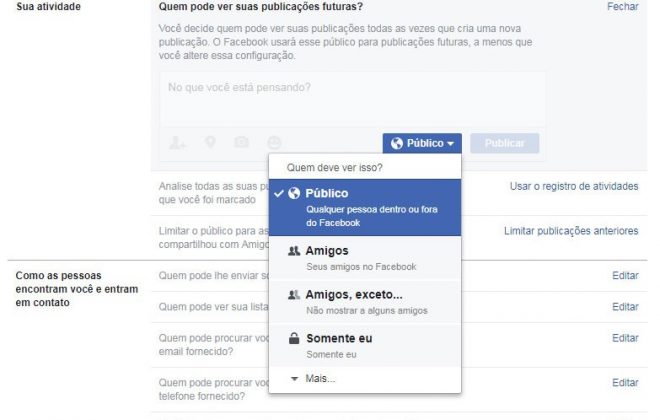The image size is (660, 420).
Task: Click the icon beside Amigos, exceto...
Action: [x=294, y=295]
